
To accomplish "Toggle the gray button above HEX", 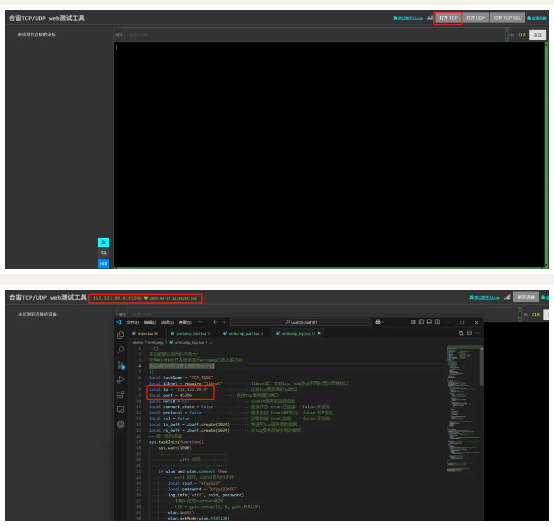I will 103,253.
